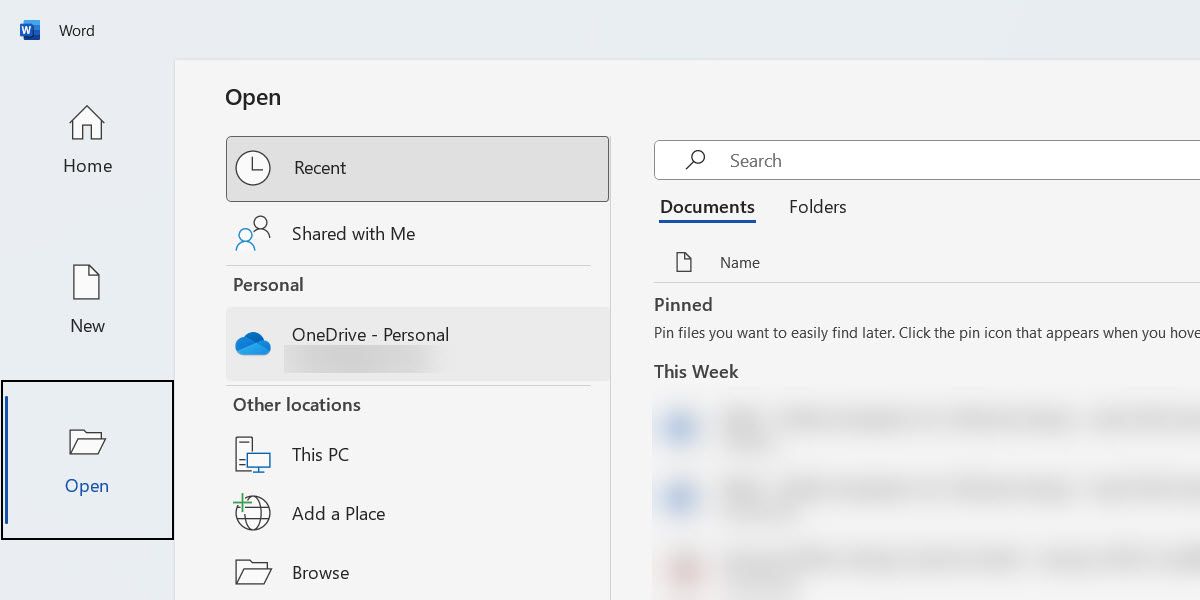Click the OneDrive cloud icon
1200x600 pixels.
coord(253,344)
